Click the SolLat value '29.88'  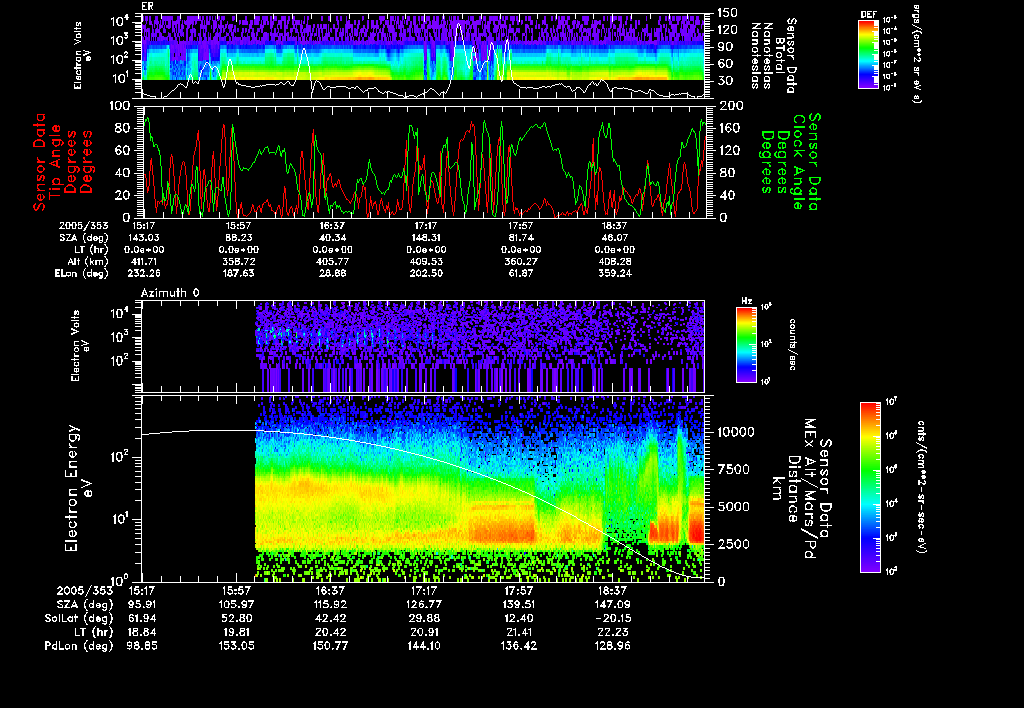(x=424, y=618)
